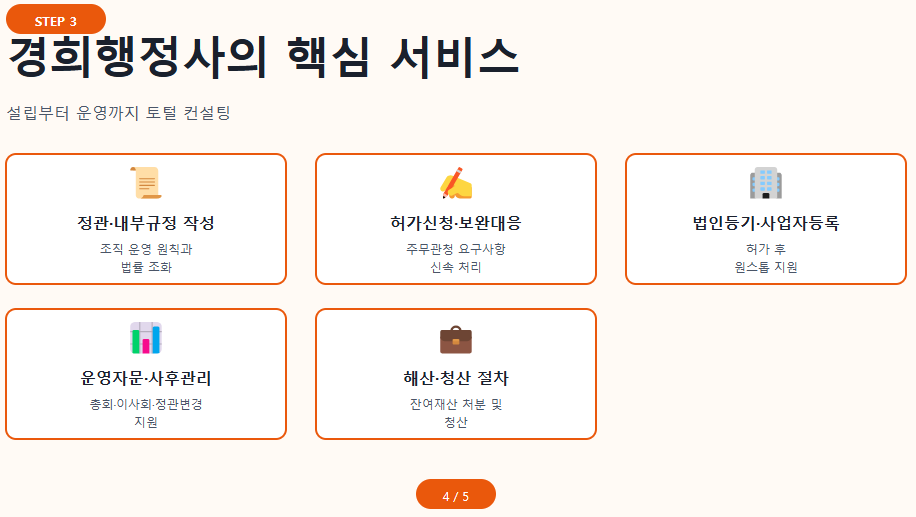
Task: Click the scroll document icon
Action: tap(146, 183)
